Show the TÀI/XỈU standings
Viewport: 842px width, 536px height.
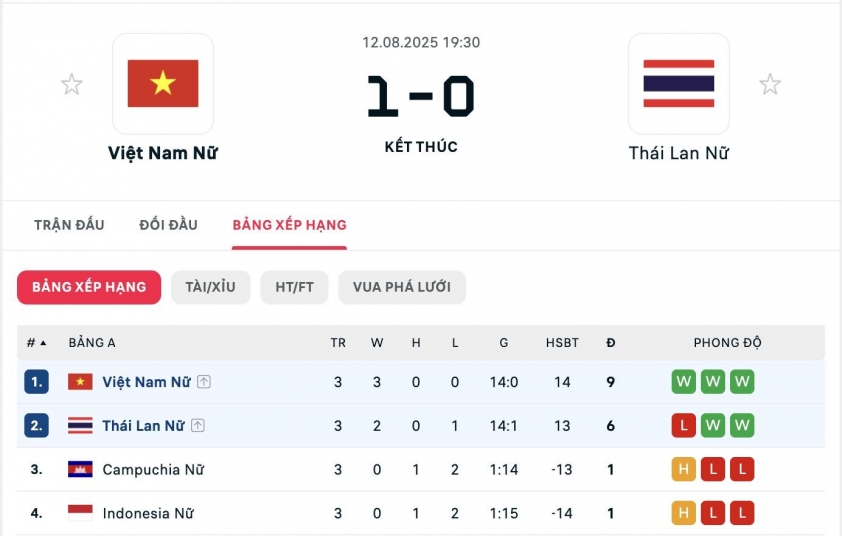210,287
